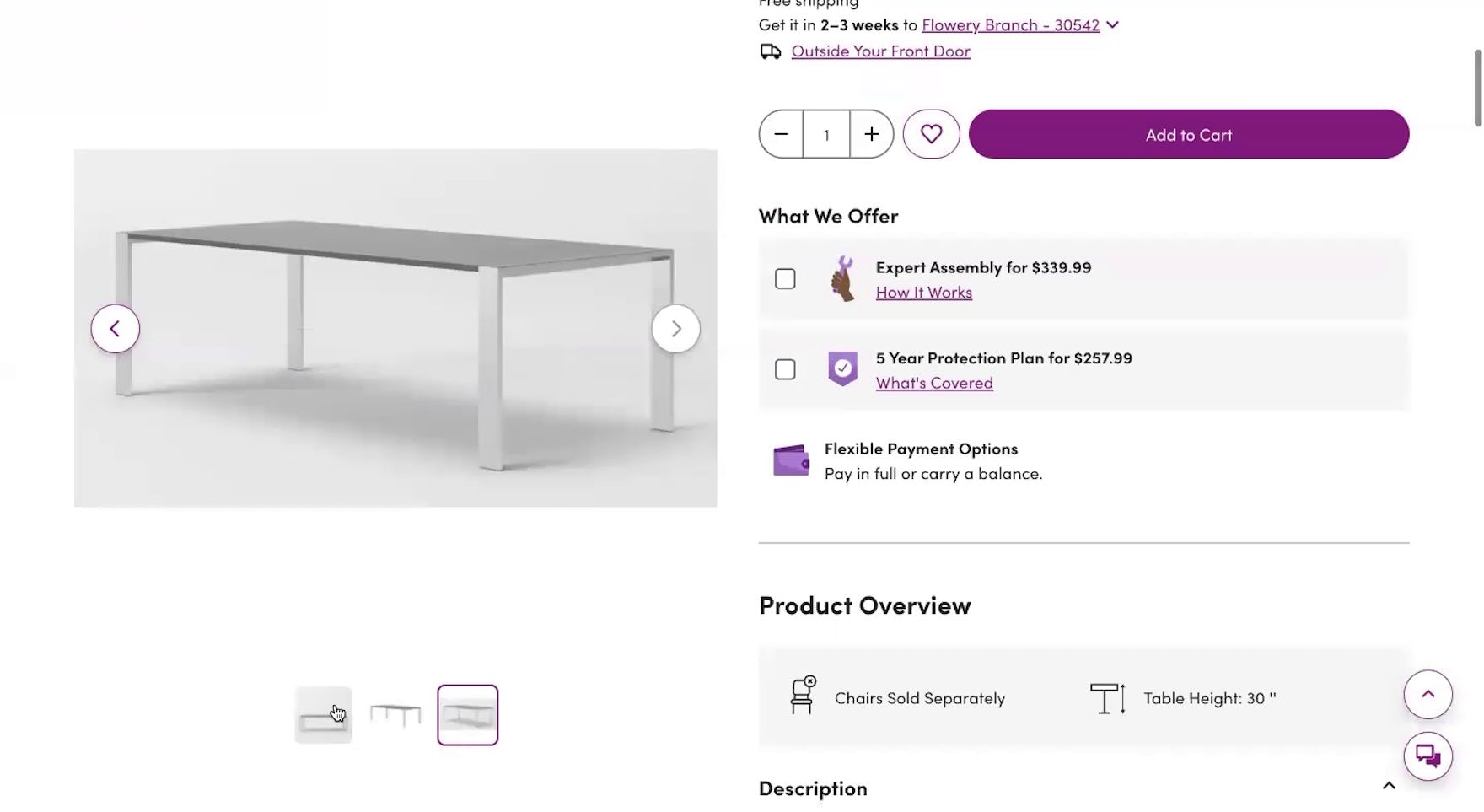Open the live chat bubble
This screenshot has width=1484, height=812.
click(1428, 756)
